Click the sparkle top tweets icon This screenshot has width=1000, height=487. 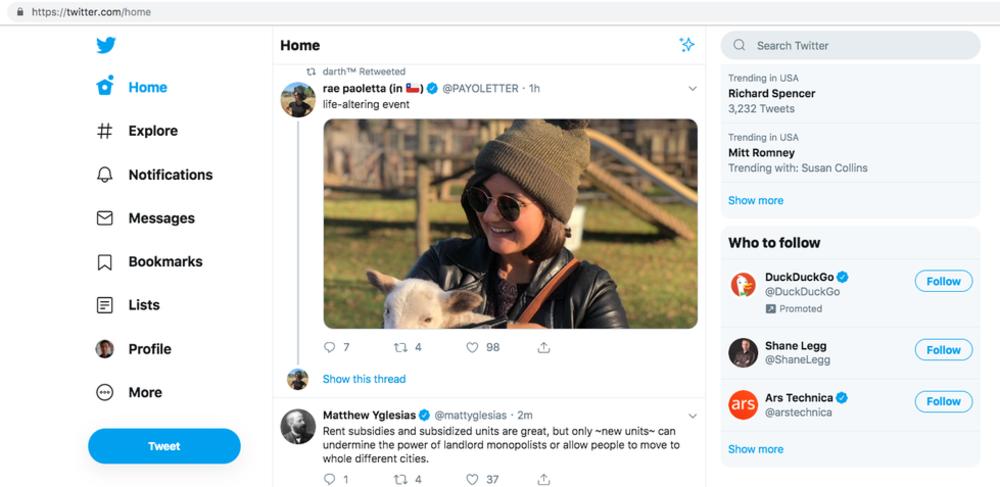[x=687, y=45]
